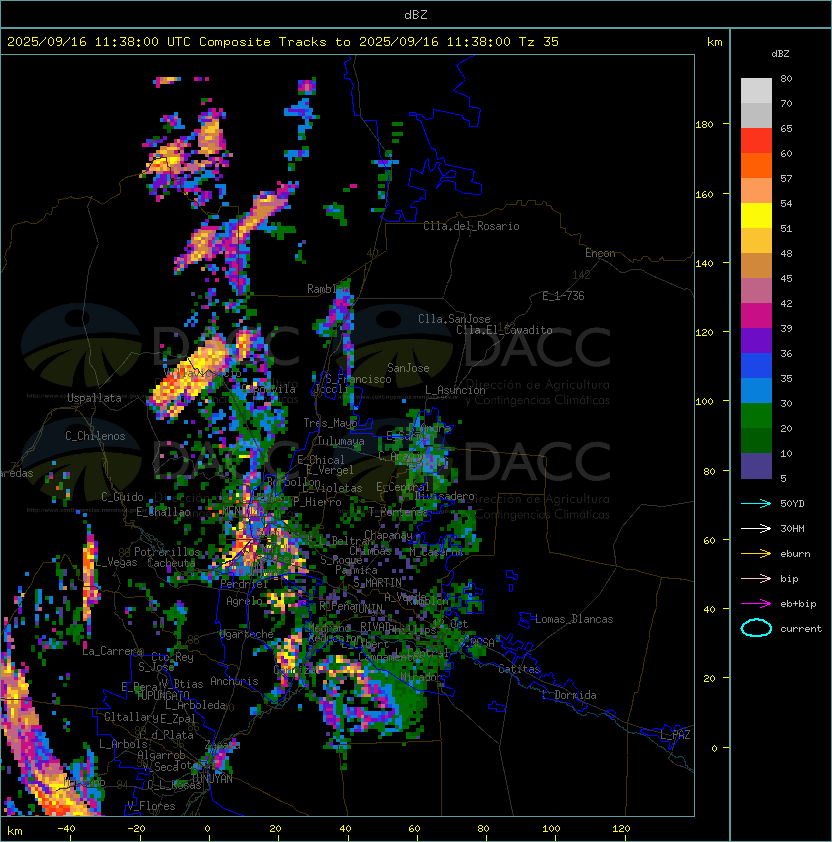
Task: Click the 180 km vertical axis tick label
Action: pyautogui.click(x=704, y=125)
